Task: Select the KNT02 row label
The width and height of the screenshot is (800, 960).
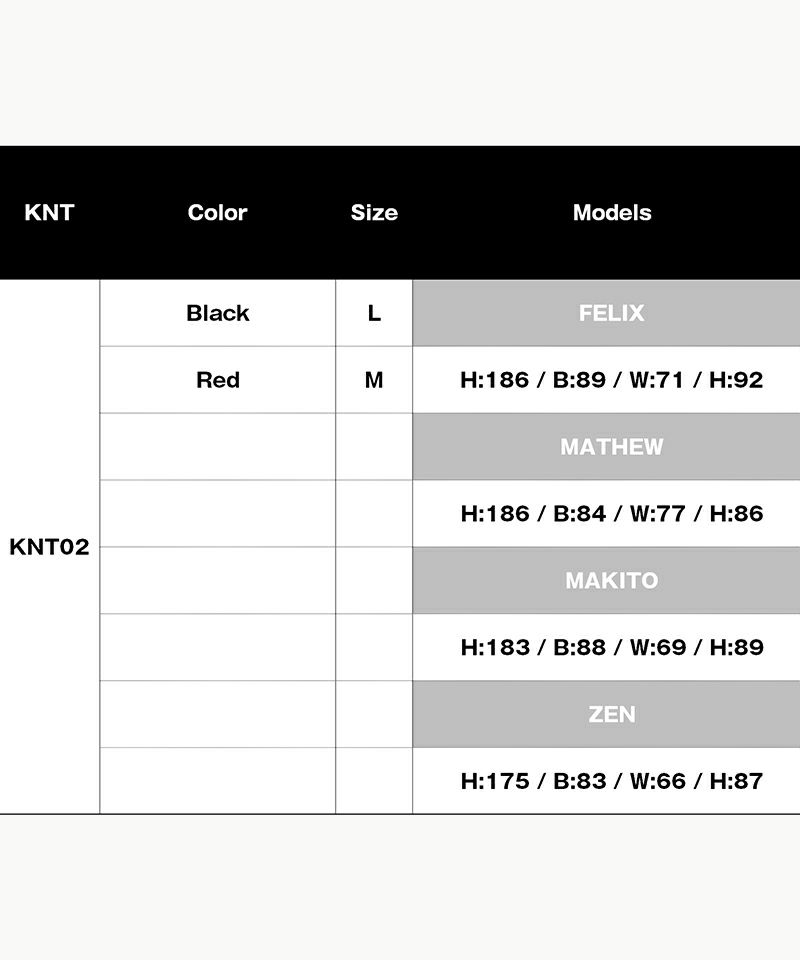Action: [x=49, y=547]
